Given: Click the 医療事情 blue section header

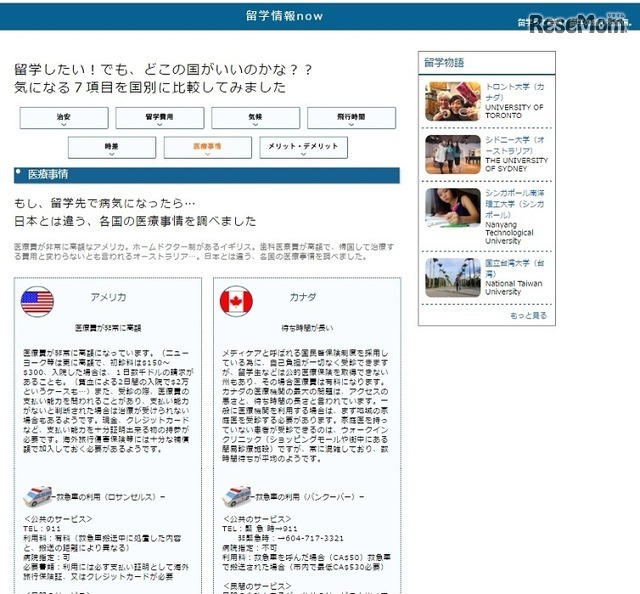Looking at the screenshot, I should tap(207, 175).
